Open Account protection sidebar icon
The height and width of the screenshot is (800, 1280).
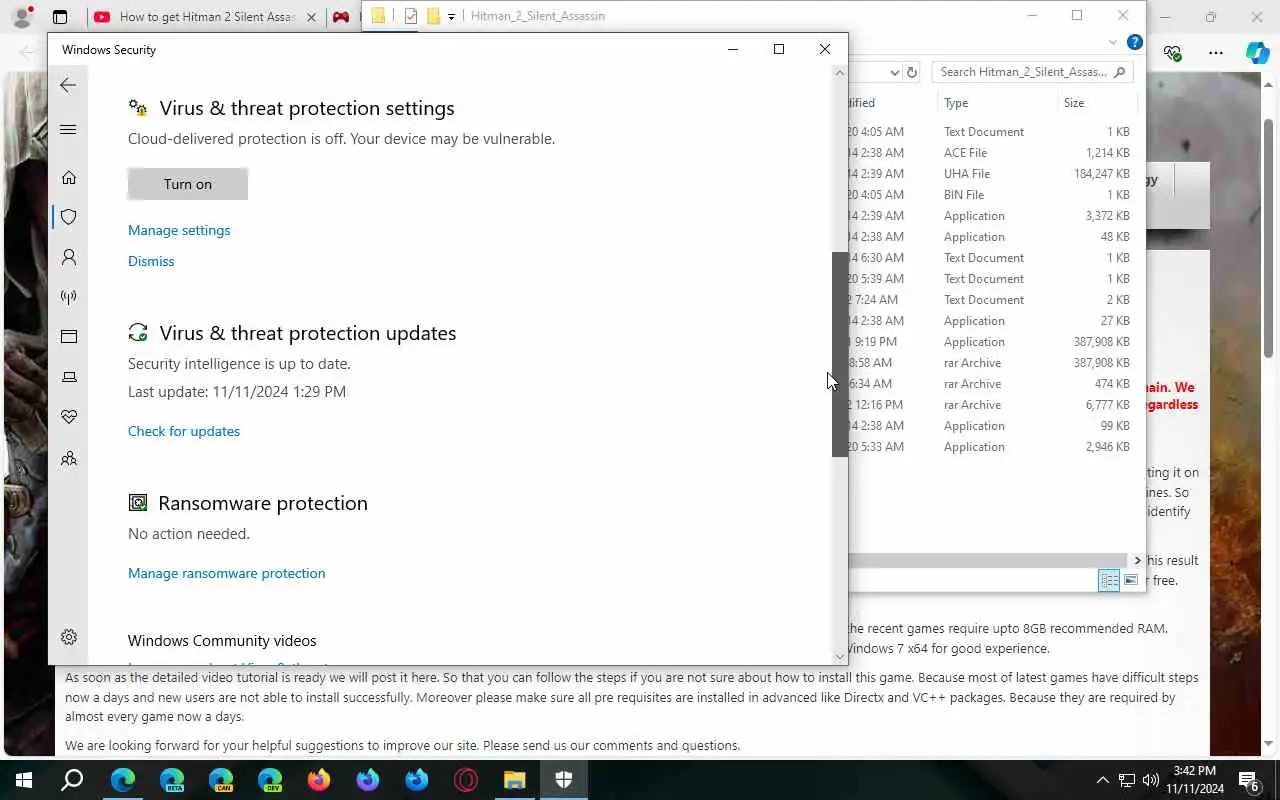point(69,257)
